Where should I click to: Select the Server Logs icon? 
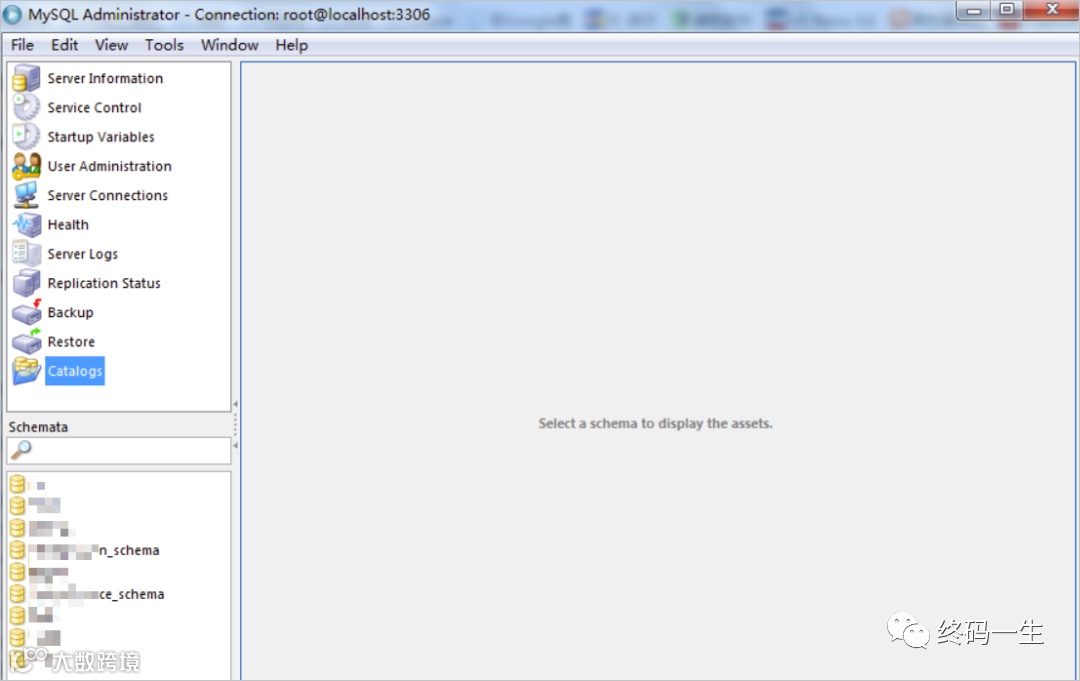pos(26,253)
